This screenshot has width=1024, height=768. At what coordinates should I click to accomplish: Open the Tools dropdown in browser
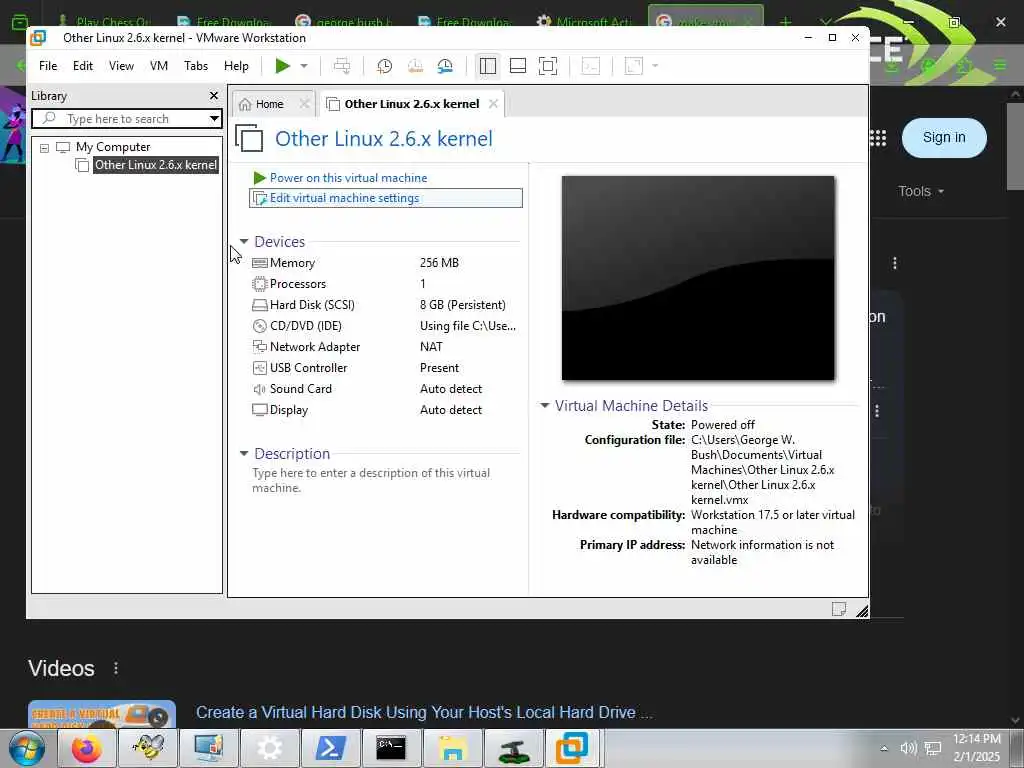[x=921, y=191]
